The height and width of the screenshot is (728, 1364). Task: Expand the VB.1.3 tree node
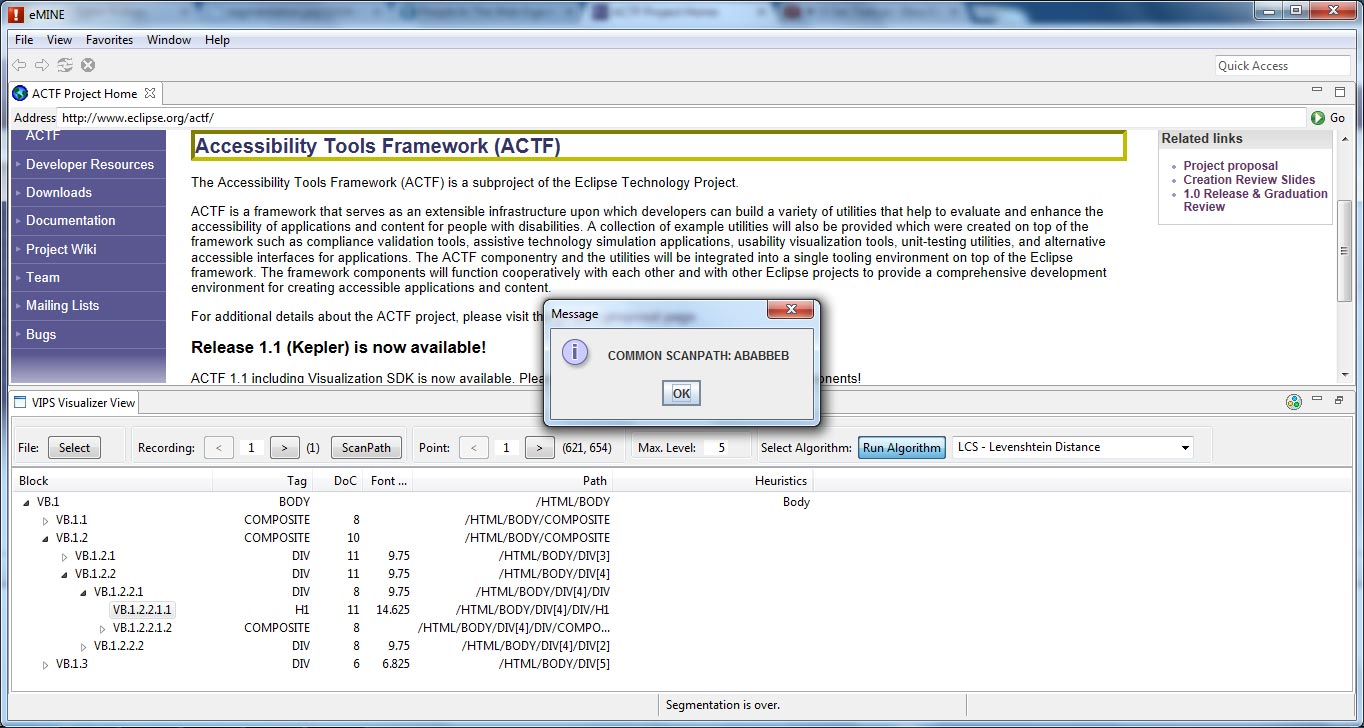coord(45,664)
